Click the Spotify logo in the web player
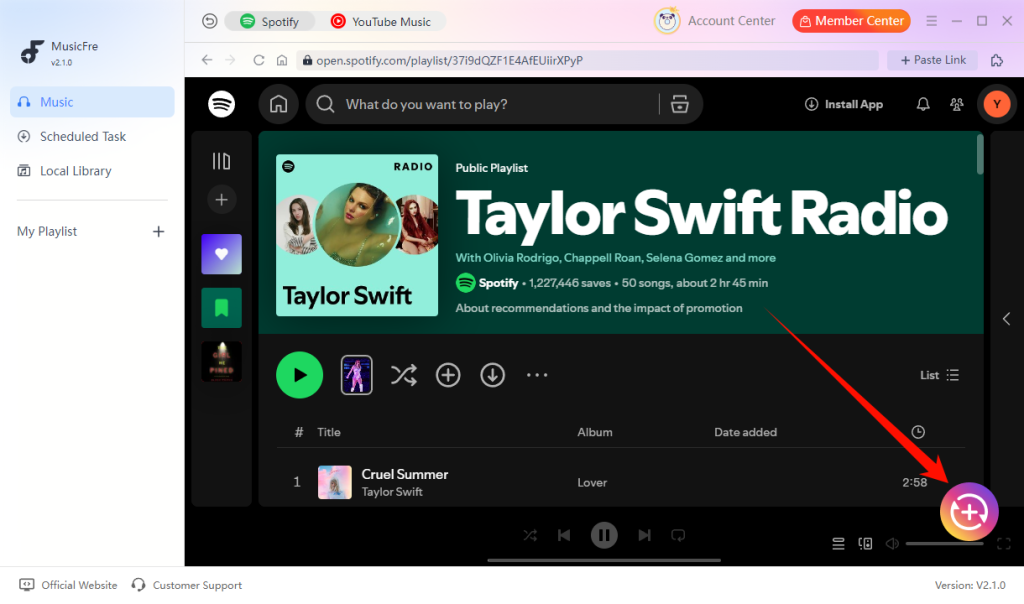1024x604 pixels. click(221, 104)
